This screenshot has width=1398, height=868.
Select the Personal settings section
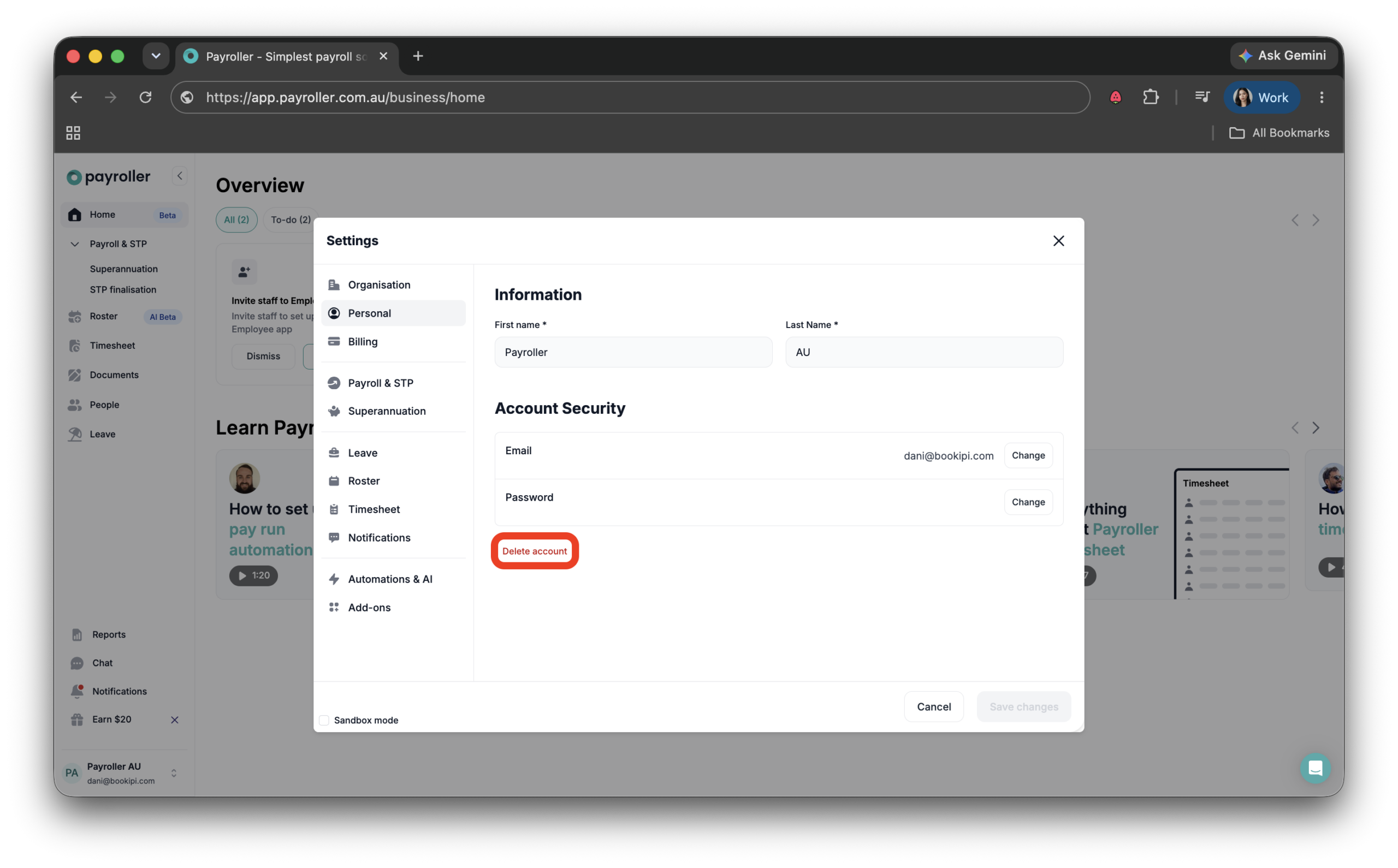tap(393, 313)
